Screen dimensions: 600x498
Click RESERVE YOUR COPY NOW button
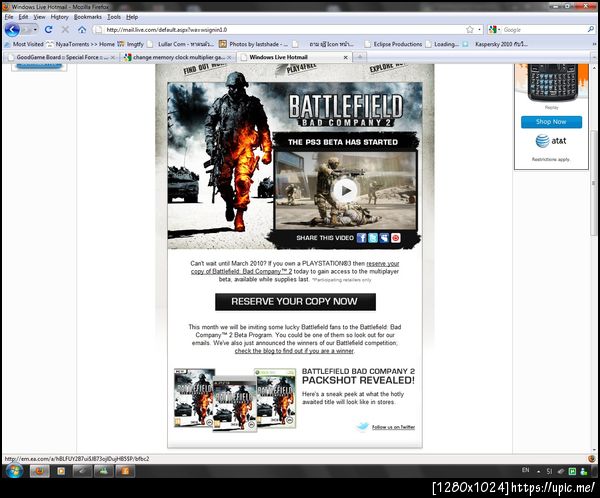[x=295, y=302]
